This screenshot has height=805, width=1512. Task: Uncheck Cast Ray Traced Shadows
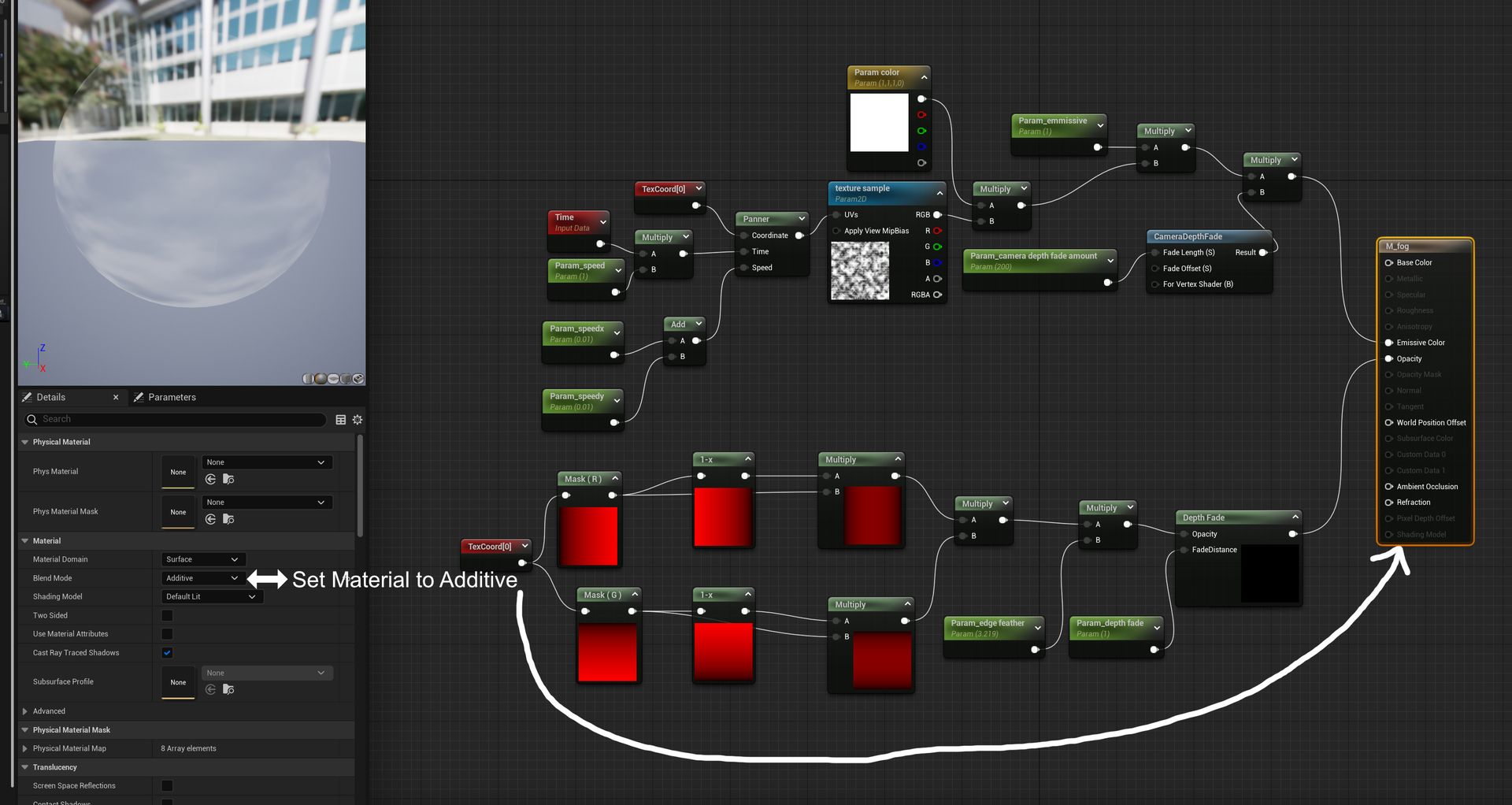coord(167,652)
